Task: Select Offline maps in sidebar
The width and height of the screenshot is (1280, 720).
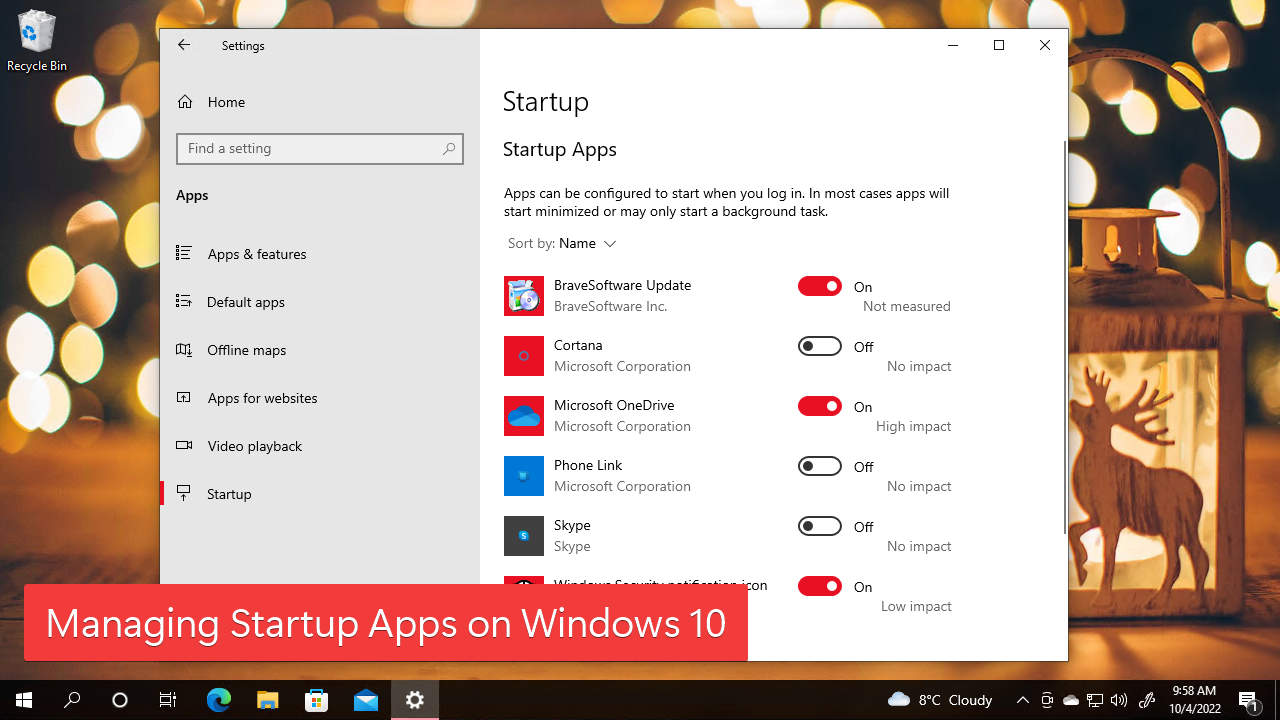Action: click(320, 350)
